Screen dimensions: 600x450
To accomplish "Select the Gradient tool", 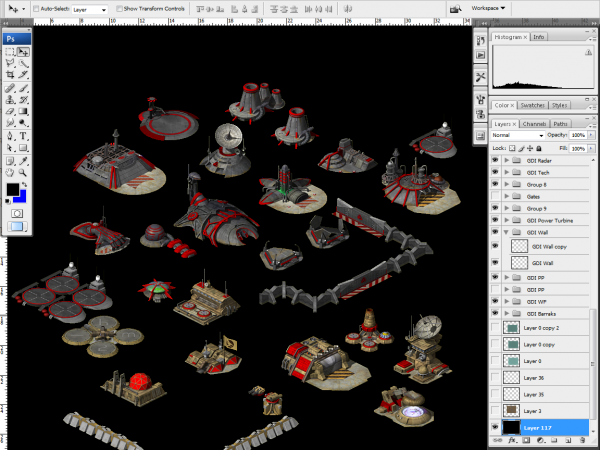I will pyautogui.click(x=23, y=111).
